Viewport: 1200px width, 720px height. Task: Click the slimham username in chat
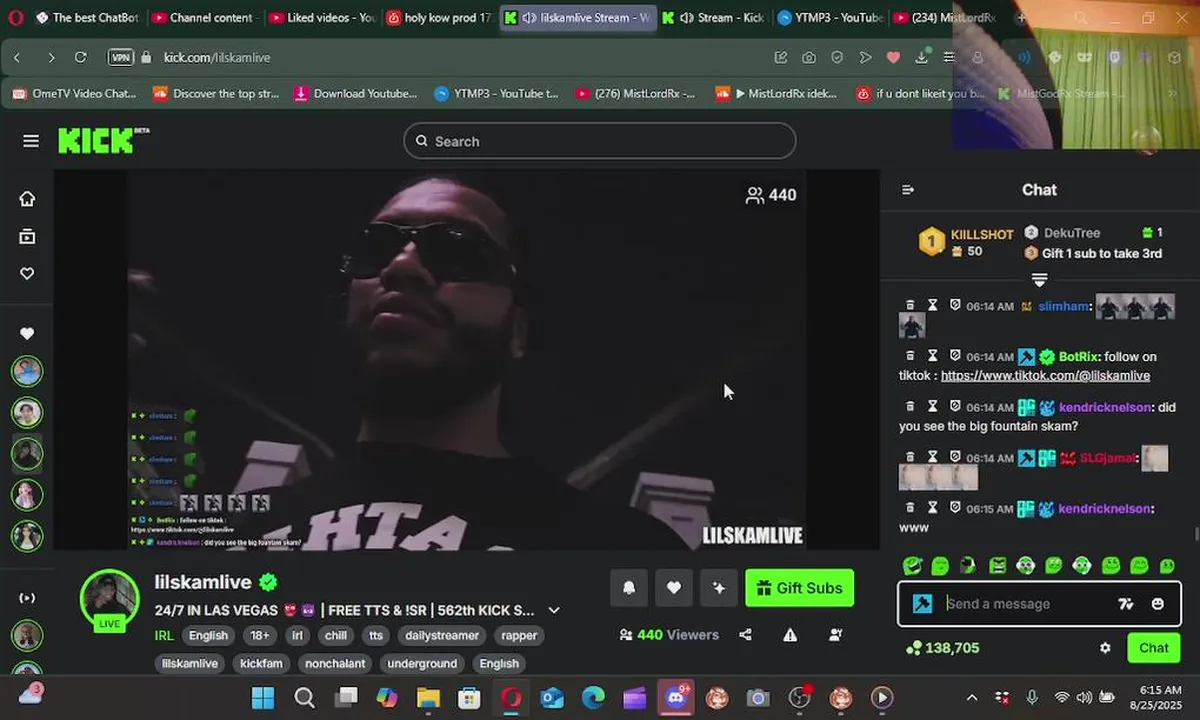pos(1063,306)
